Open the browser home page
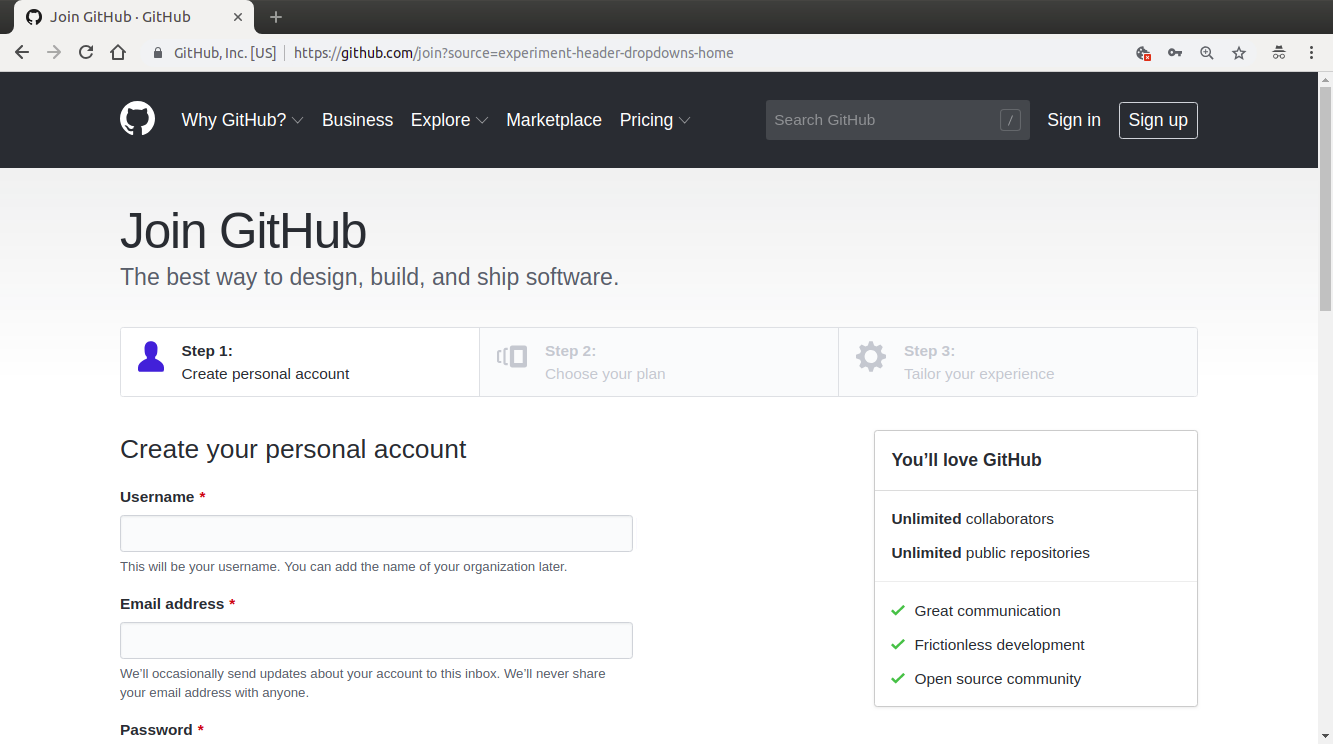The height and width of the screenshot is (744, 1333). pyautogui.click(x=118, y=53)
